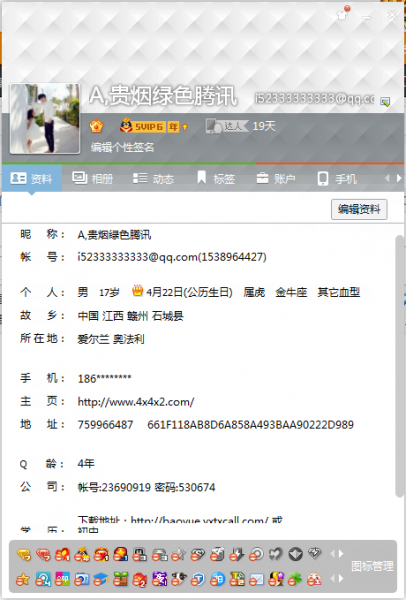
Task: Click the blue shield T icon
Action: tap(198, 579)
